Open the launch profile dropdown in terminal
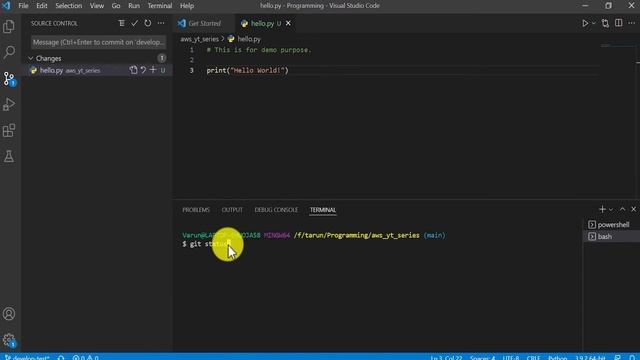Viewport: 640px width, 360px height. click(x=611, y=209)
